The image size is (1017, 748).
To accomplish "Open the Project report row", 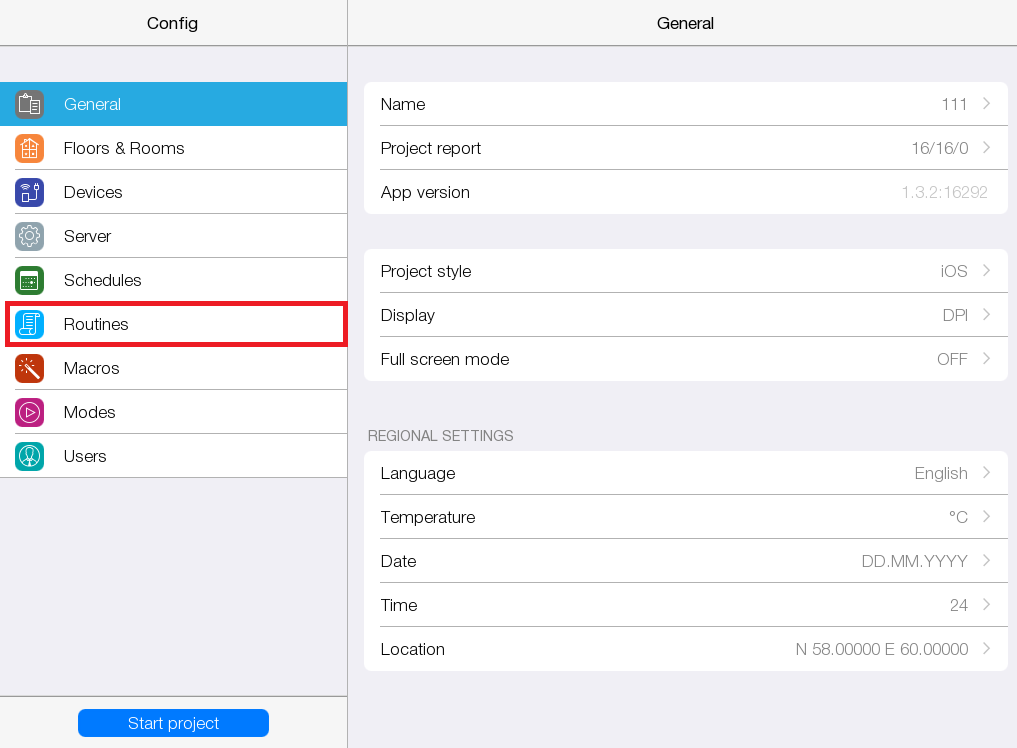I will point(685,148).
